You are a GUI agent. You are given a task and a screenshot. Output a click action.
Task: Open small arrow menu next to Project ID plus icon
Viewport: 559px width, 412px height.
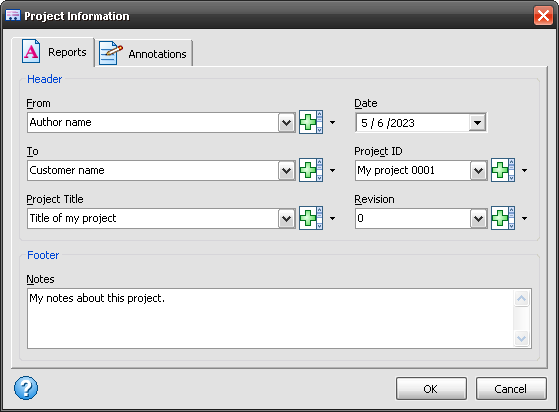pyautogui.click(x=524, y=170)
